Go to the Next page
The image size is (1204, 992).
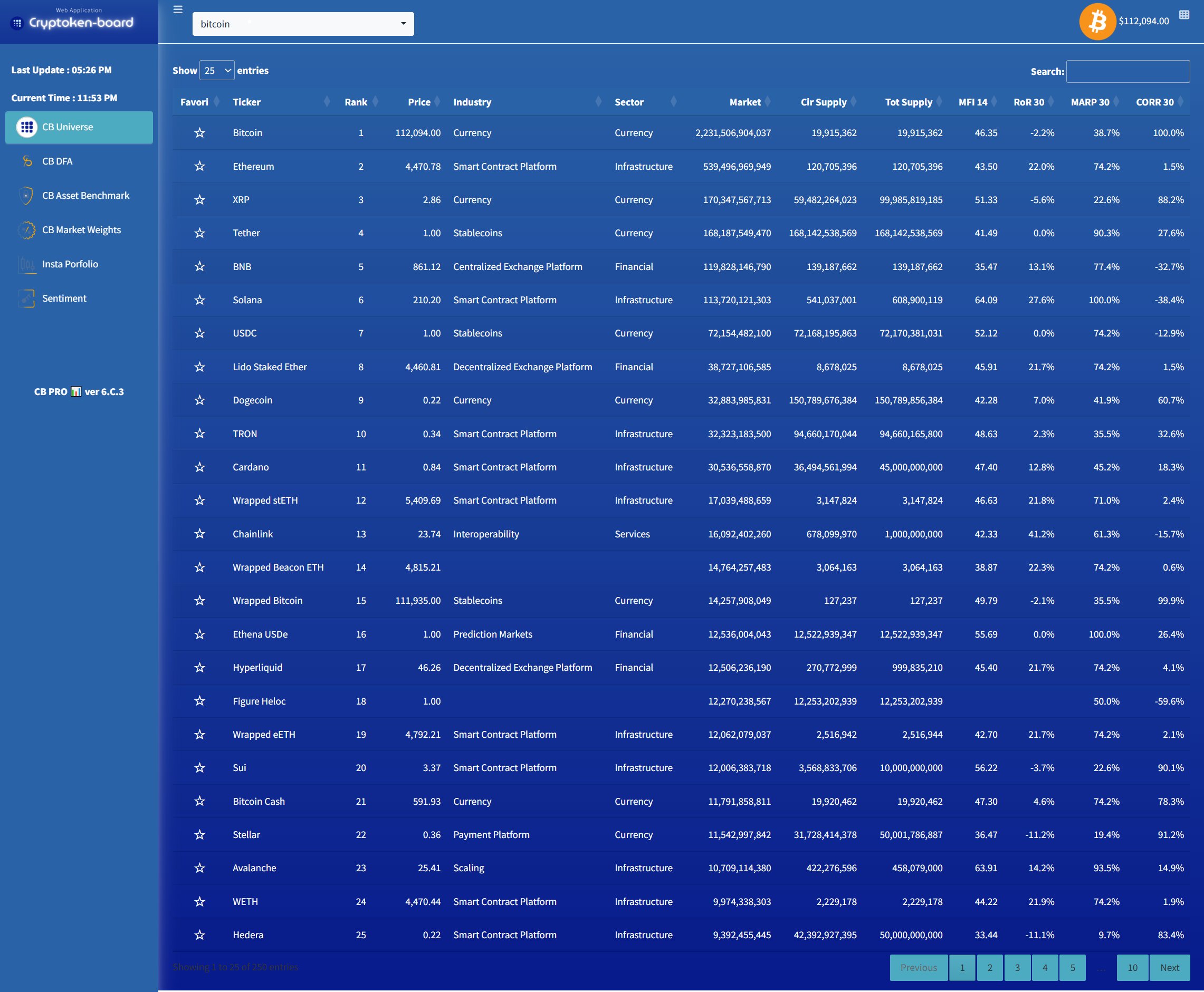pyautogui.click(x=1169, y=967)
